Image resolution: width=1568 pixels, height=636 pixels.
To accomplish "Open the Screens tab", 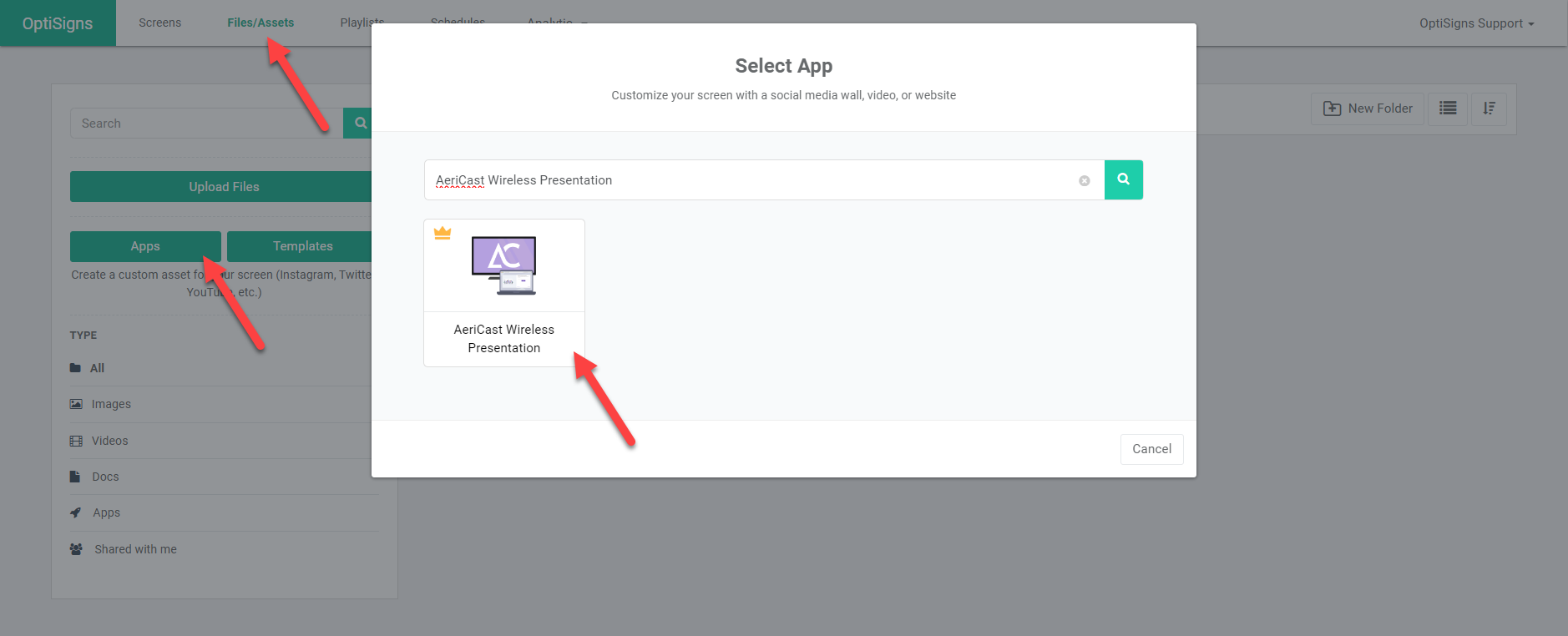I will pyautogui.click(x=159, y=23).
